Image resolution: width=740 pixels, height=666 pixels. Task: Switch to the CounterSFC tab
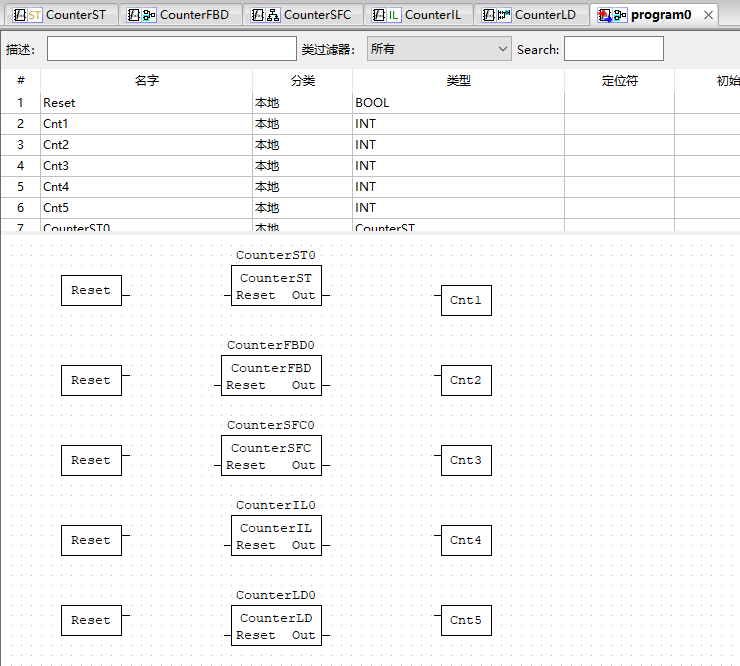317,15
